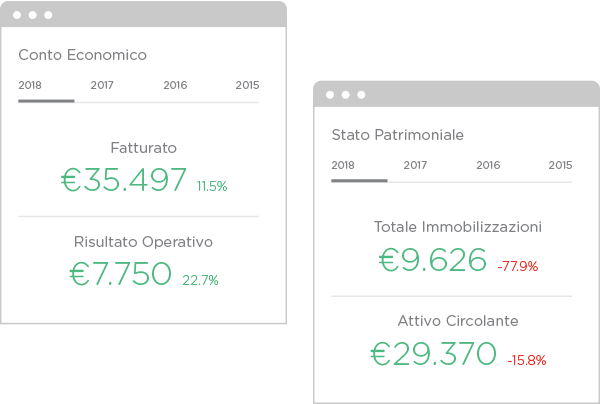The image size is (600, 404).
Task: Click leftmost dot in Stato Patrimoniale title bar
Action: point(330,95)
